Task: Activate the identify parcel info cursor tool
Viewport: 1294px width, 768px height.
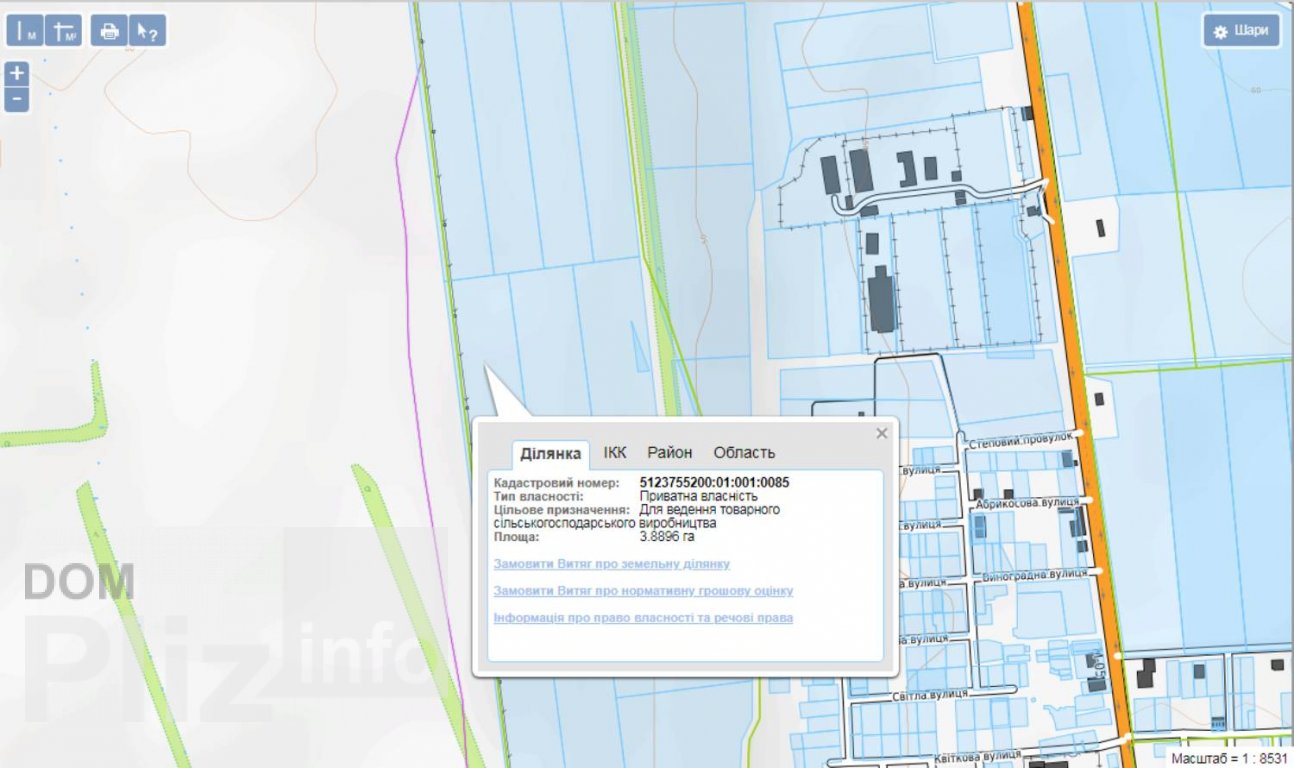Action: pyautogui.click(x=147, y=31)
